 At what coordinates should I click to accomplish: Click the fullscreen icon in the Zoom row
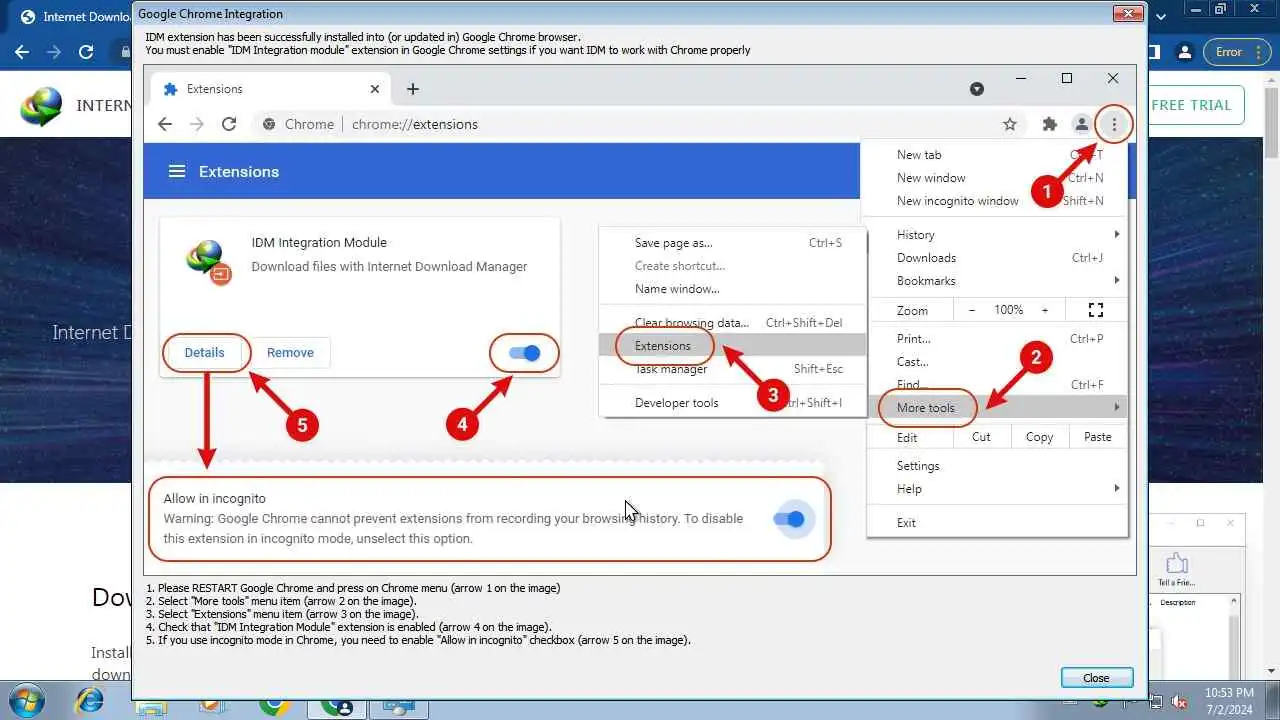click(x=1096, y=310)
